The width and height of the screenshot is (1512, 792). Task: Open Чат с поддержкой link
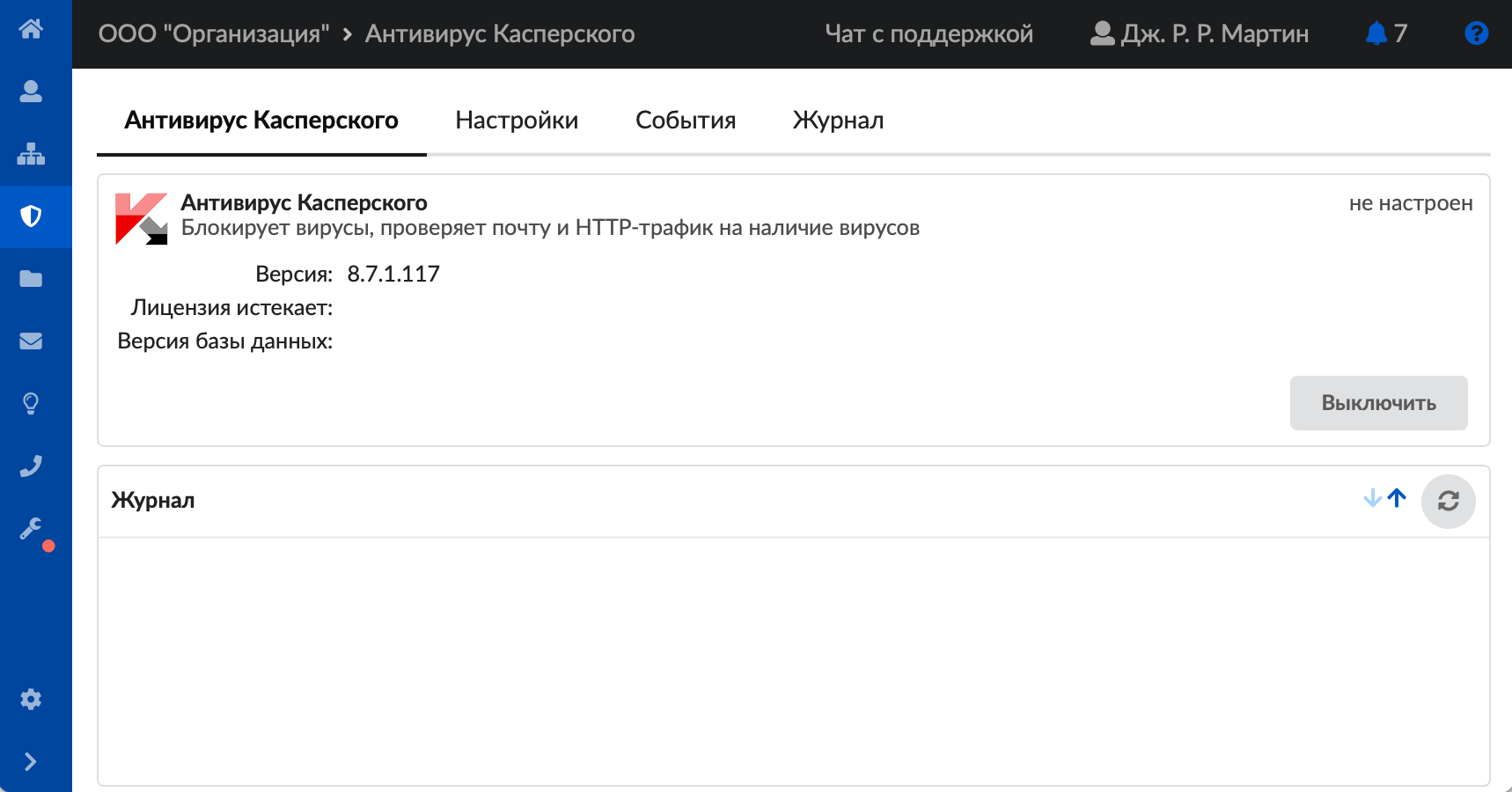(x=928, y=33)
